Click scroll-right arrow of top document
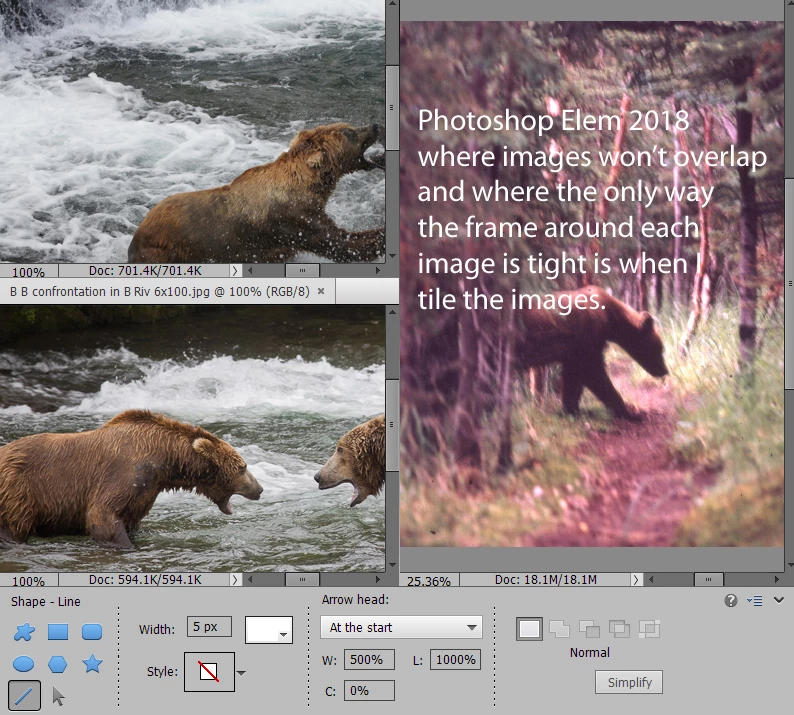 coord(378,271)
